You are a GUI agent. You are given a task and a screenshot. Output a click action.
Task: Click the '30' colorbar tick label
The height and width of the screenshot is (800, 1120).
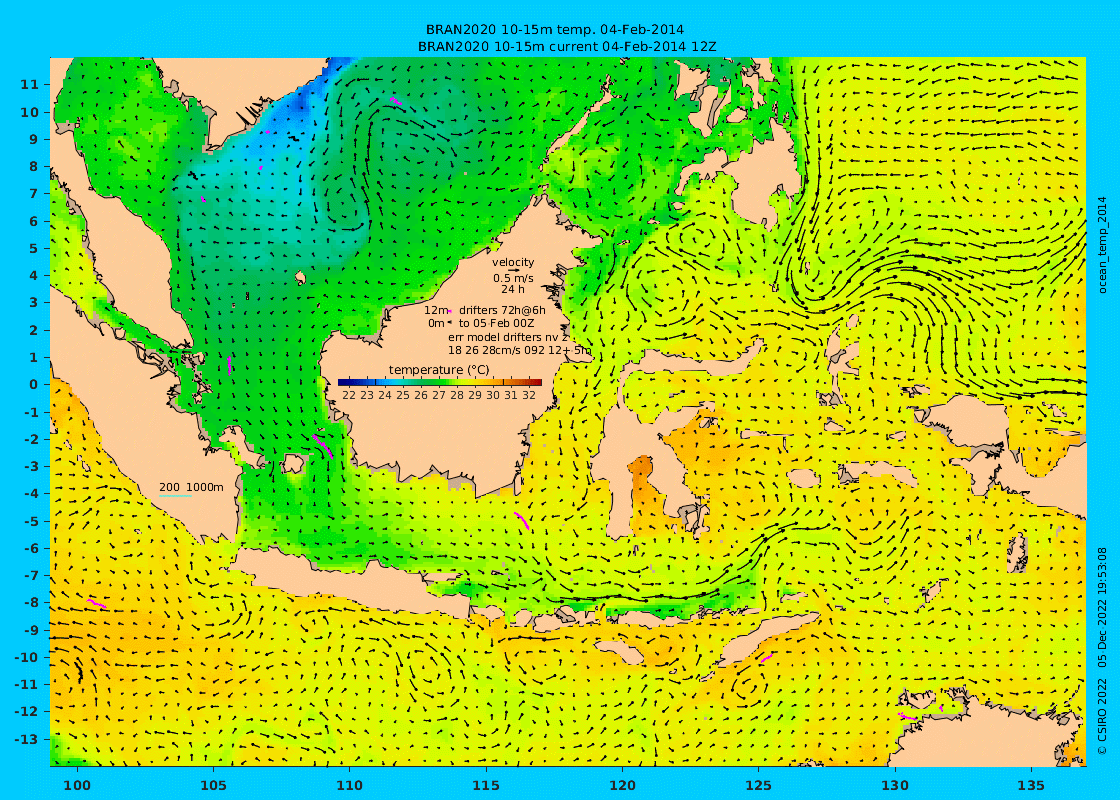coord(493,395)
